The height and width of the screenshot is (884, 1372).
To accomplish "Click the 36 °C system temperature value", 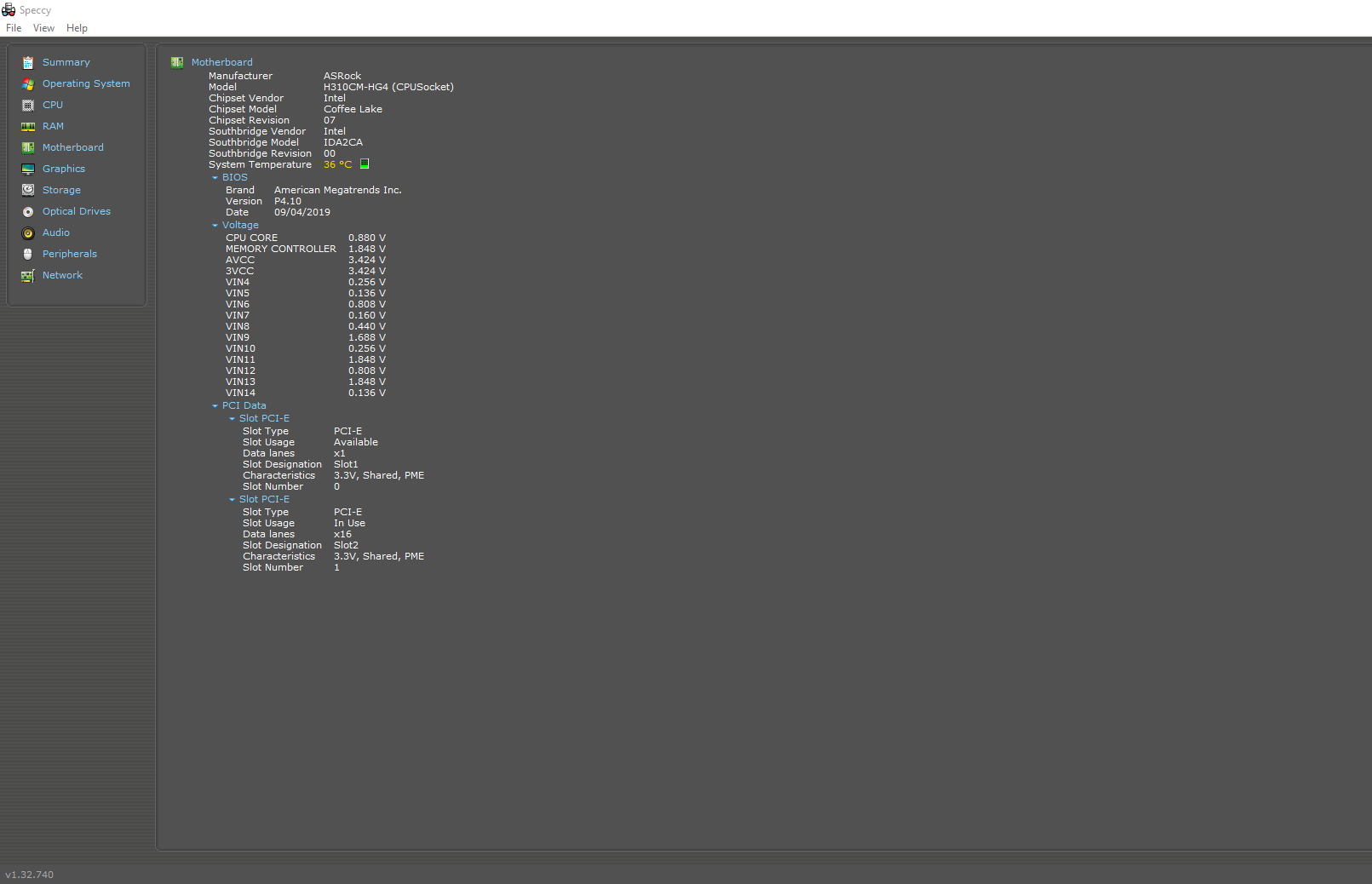I will tap(337, 164).
